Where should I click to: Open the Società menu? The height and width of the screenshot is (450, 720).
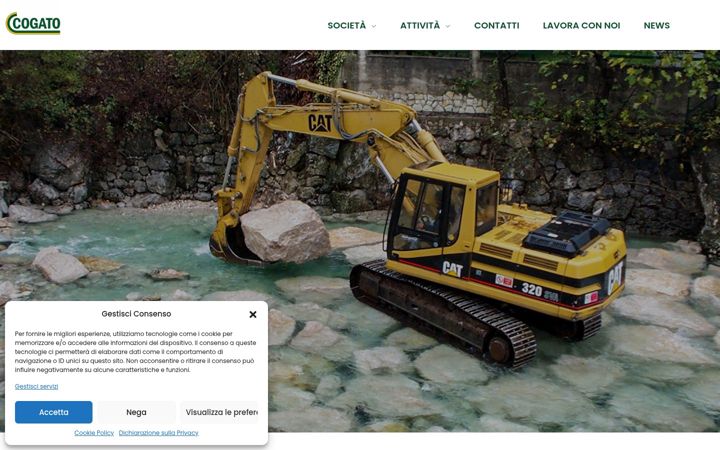click(347, 26)
